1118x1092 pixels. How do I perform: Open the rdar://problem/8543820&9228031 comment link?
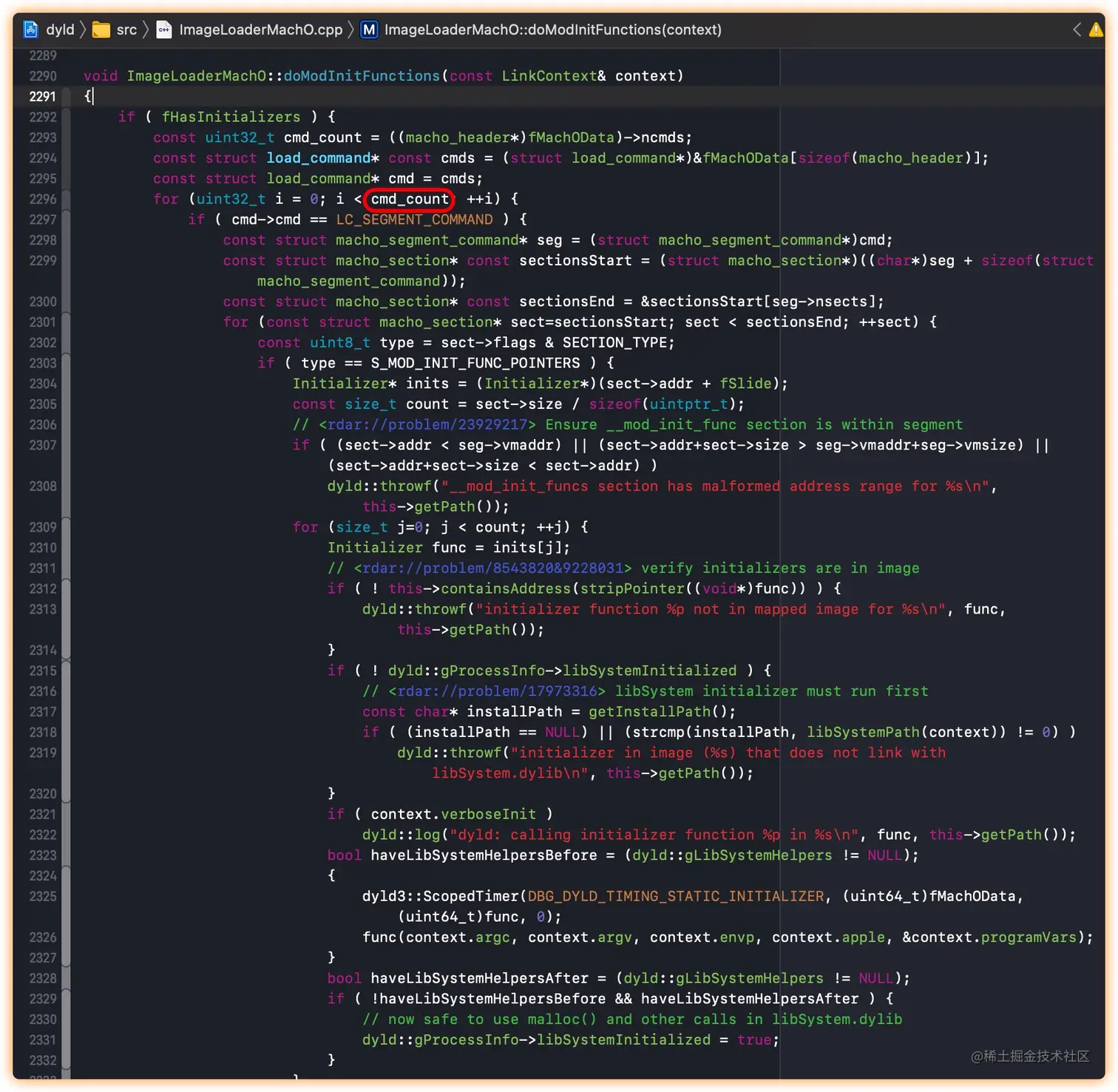(493, 568)
